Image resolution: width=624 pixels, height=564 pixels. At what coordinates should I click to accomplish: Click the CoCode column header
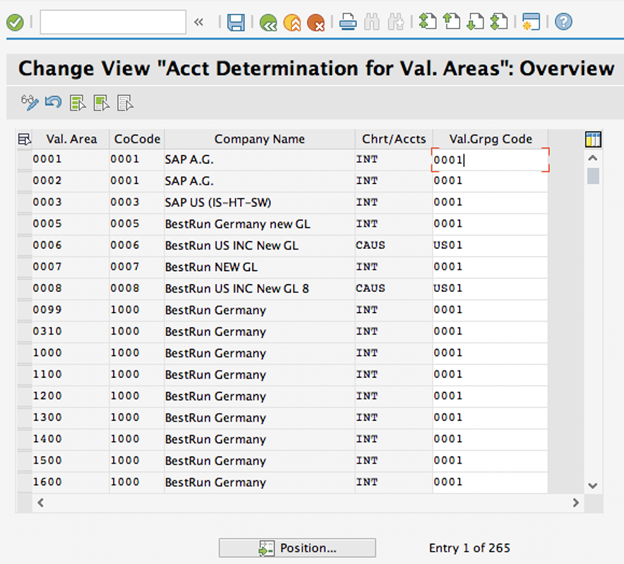(x=137, y=139)
